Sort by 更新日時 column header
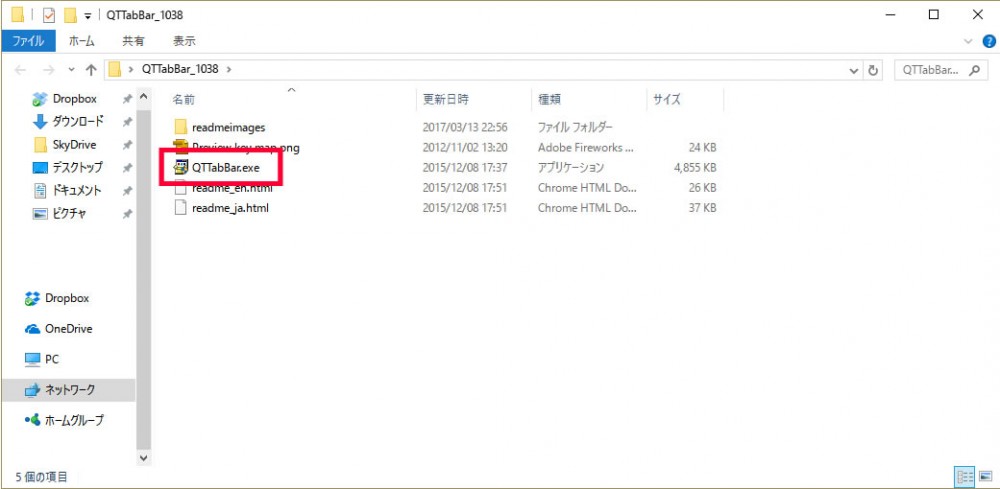 [445, 99]
